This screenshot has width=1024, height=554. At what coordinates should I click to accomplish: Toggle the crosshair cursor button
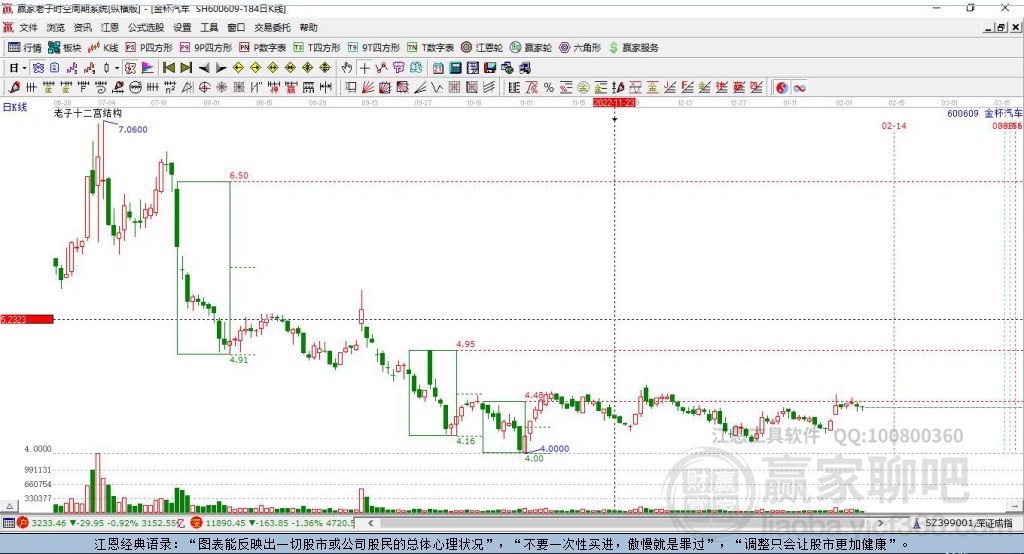pos(364,68)
